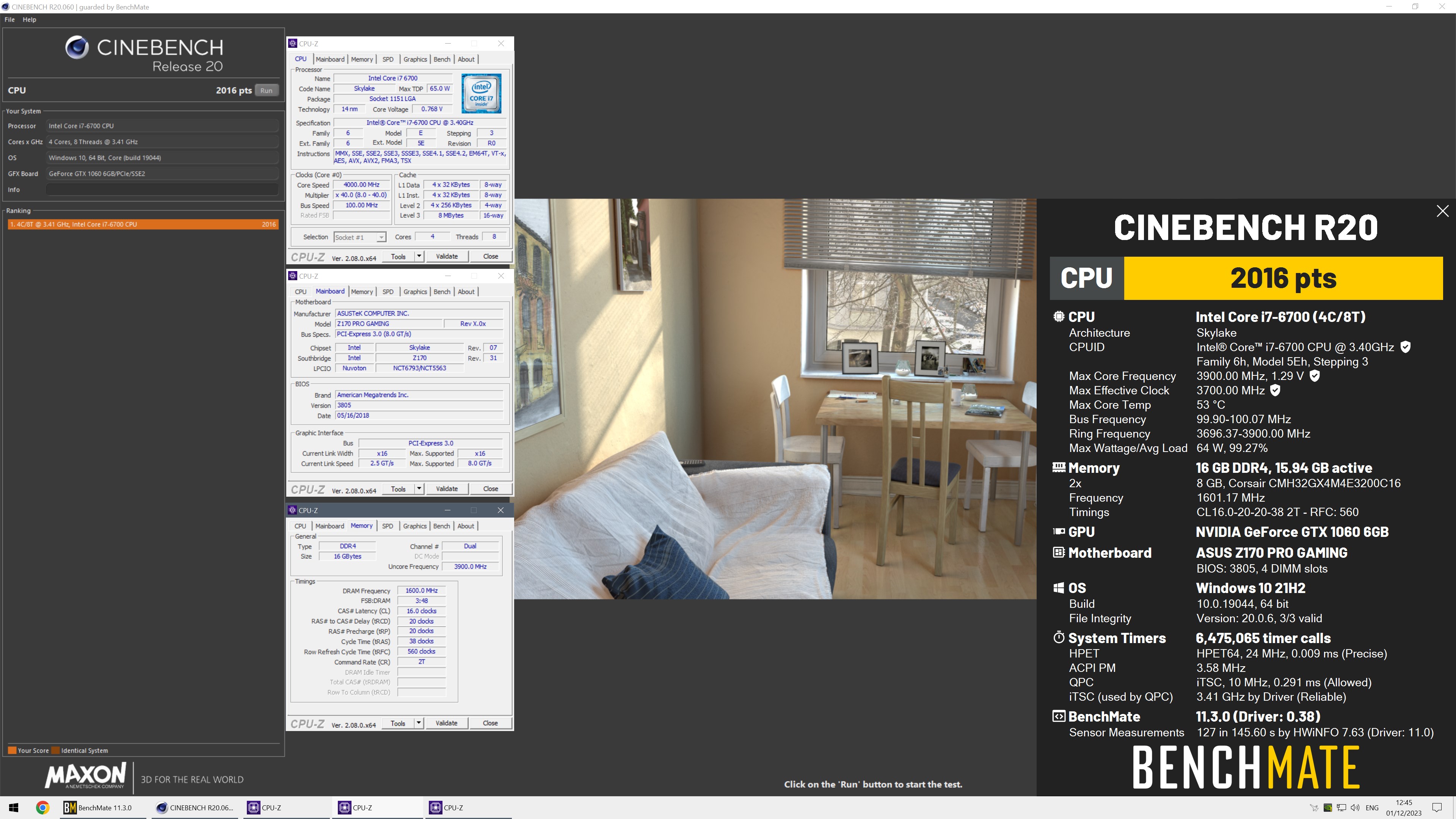Image resolution: width=1456 pixels, height=819 pixels.
Task: Click the rendered room image preview
Action: tap(775, 399)
